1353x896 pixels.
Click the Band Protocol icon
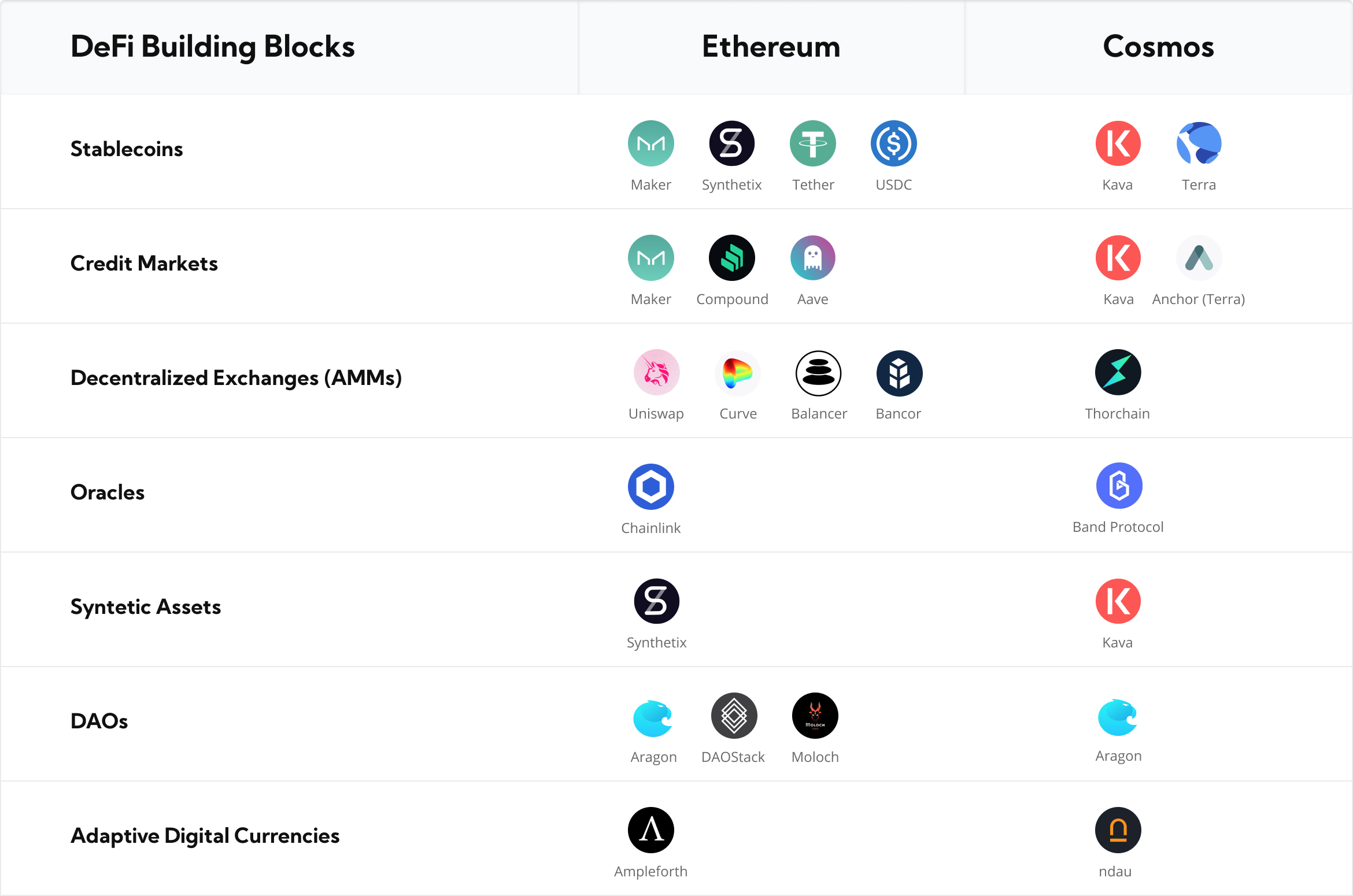point(1119,486)
